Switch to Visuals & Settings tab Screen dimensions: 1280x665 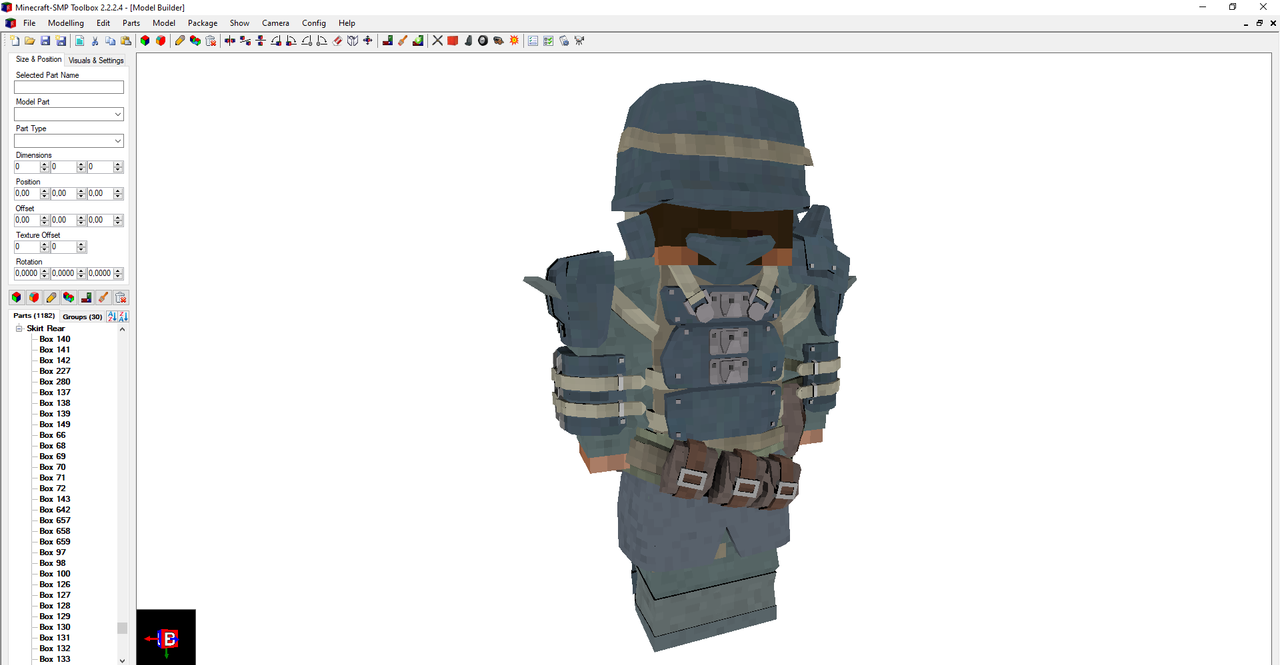pyautogui.click(x=96, y=60)
